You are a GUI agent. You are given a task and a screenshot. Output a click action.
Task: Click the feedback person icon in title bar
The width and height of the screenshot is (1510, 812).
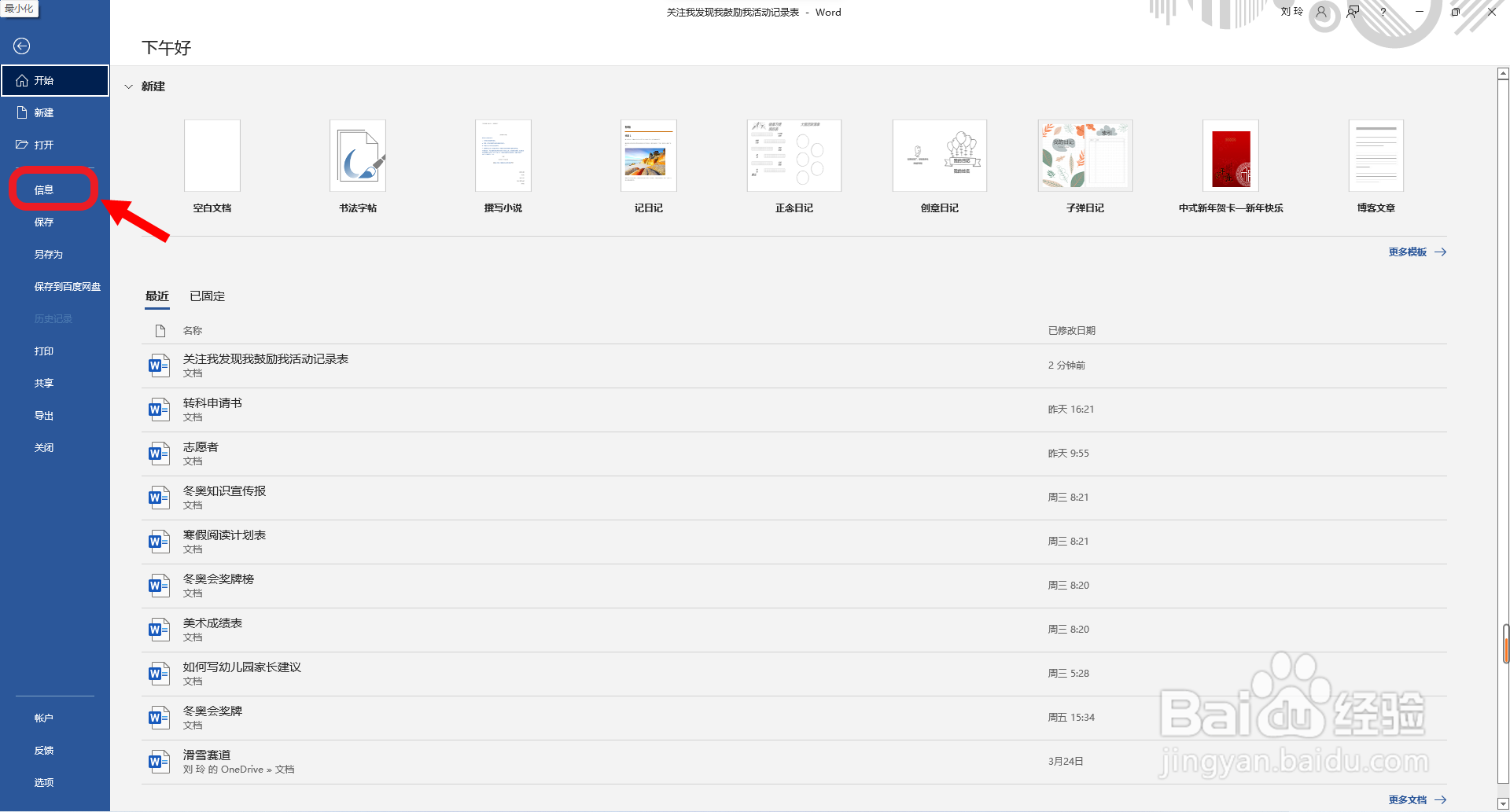1353,12
